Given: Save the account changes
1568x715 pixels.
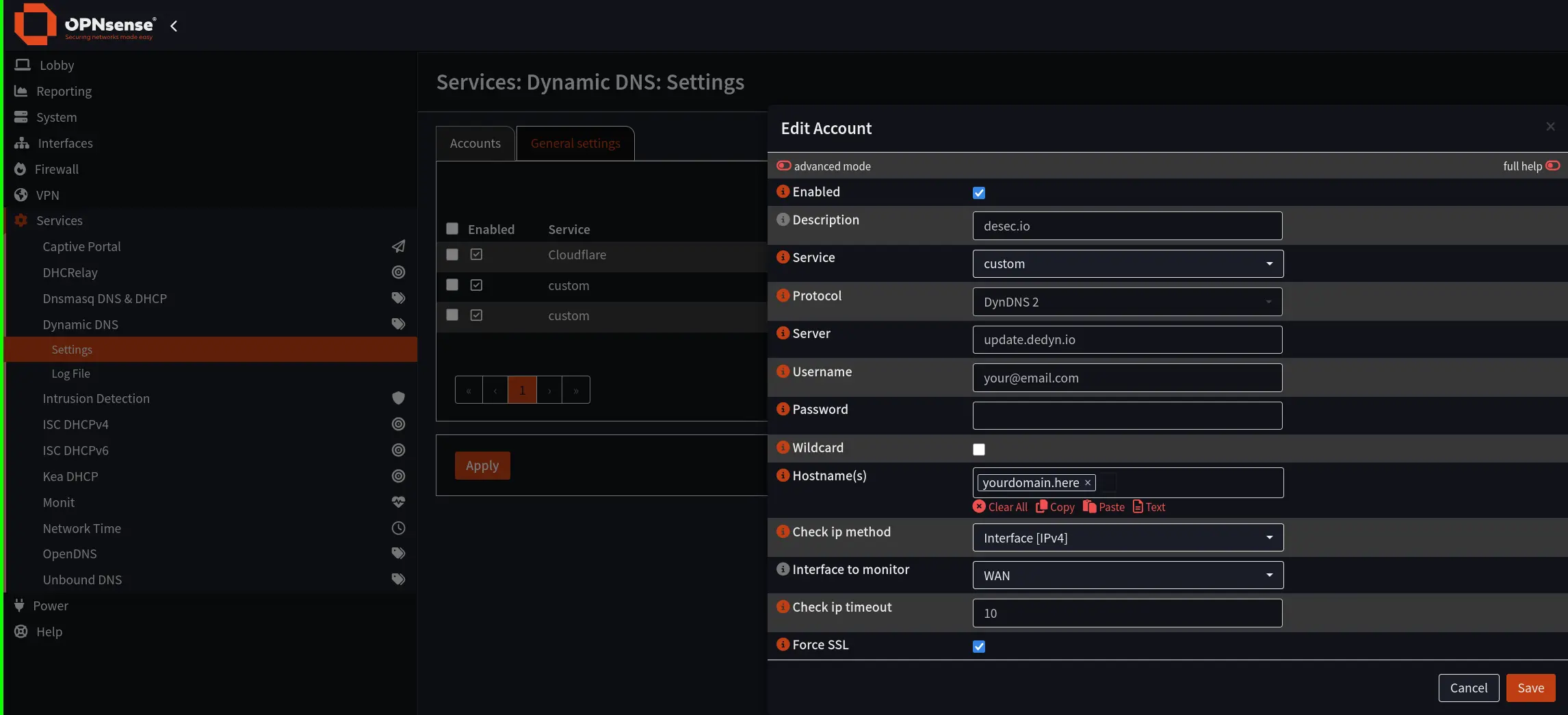Looking at the screenshot, I should pyautogui.click(x=1530, y=688).
